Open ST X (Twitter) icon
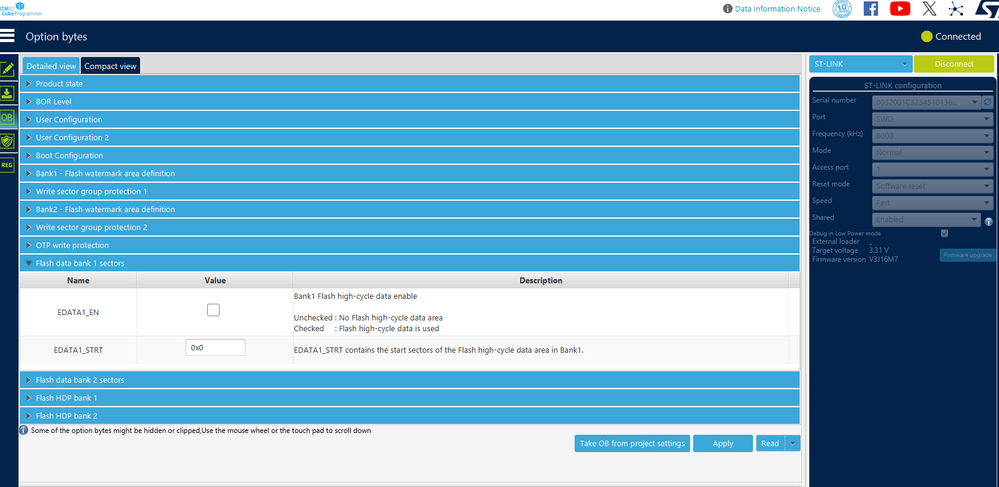999x487 pixels. [x=930, y=8]
